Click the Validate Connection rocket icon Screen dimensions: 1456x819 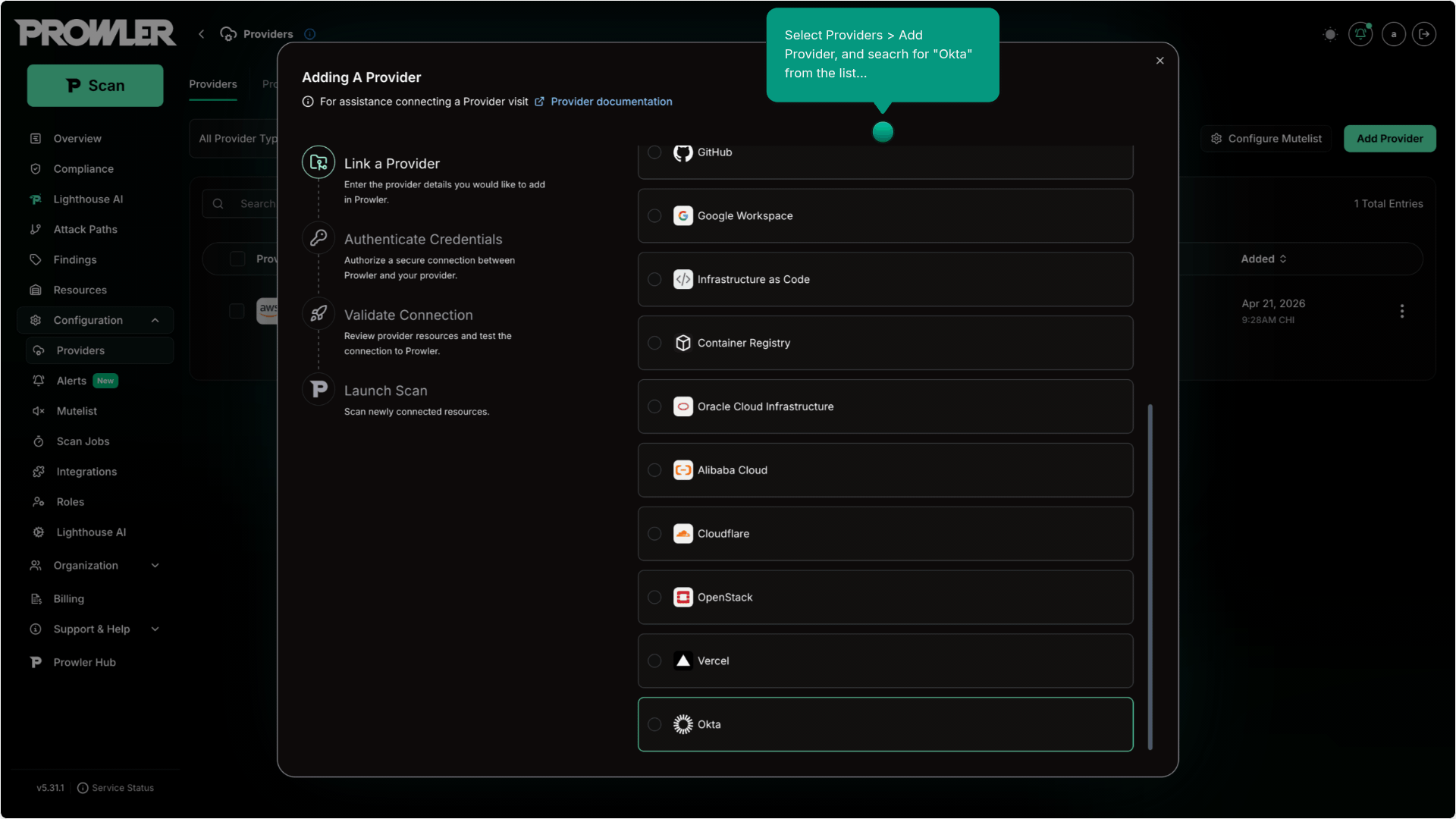pyautogui.click(x=318, y=314)
